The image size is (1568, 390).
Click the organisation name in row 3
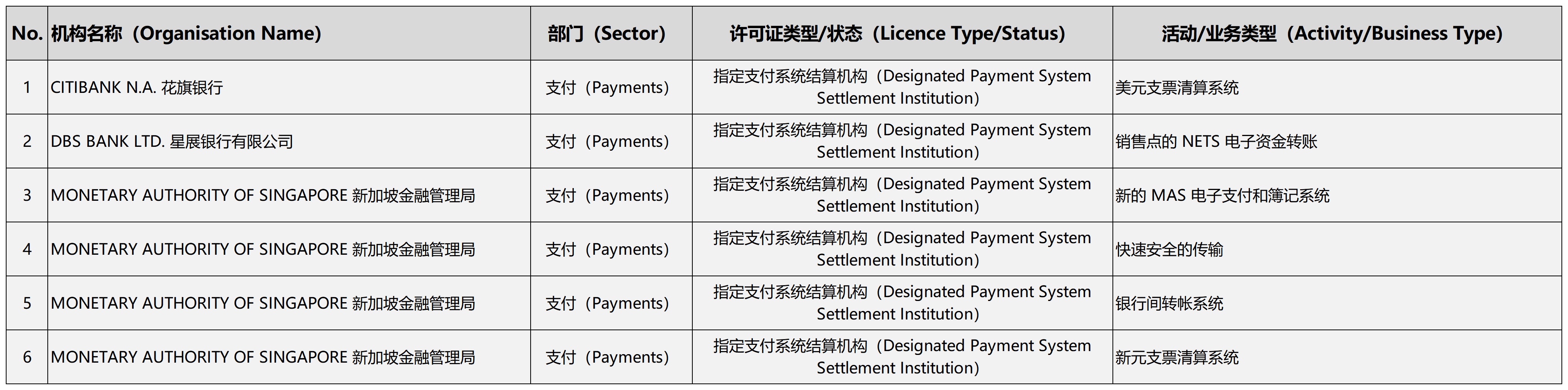[289, 195]
